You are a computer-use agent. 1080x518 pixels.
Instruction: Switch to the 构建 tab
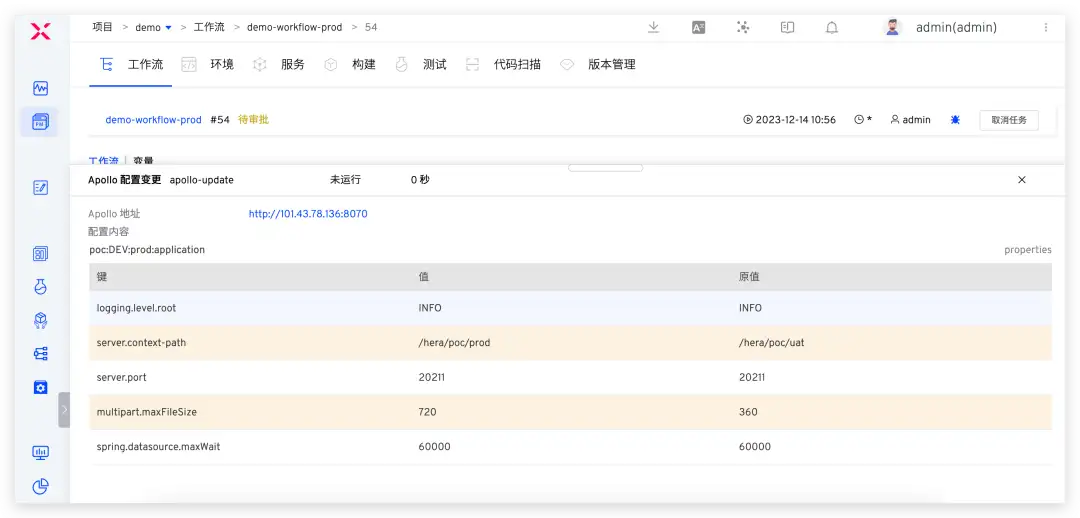350,65
